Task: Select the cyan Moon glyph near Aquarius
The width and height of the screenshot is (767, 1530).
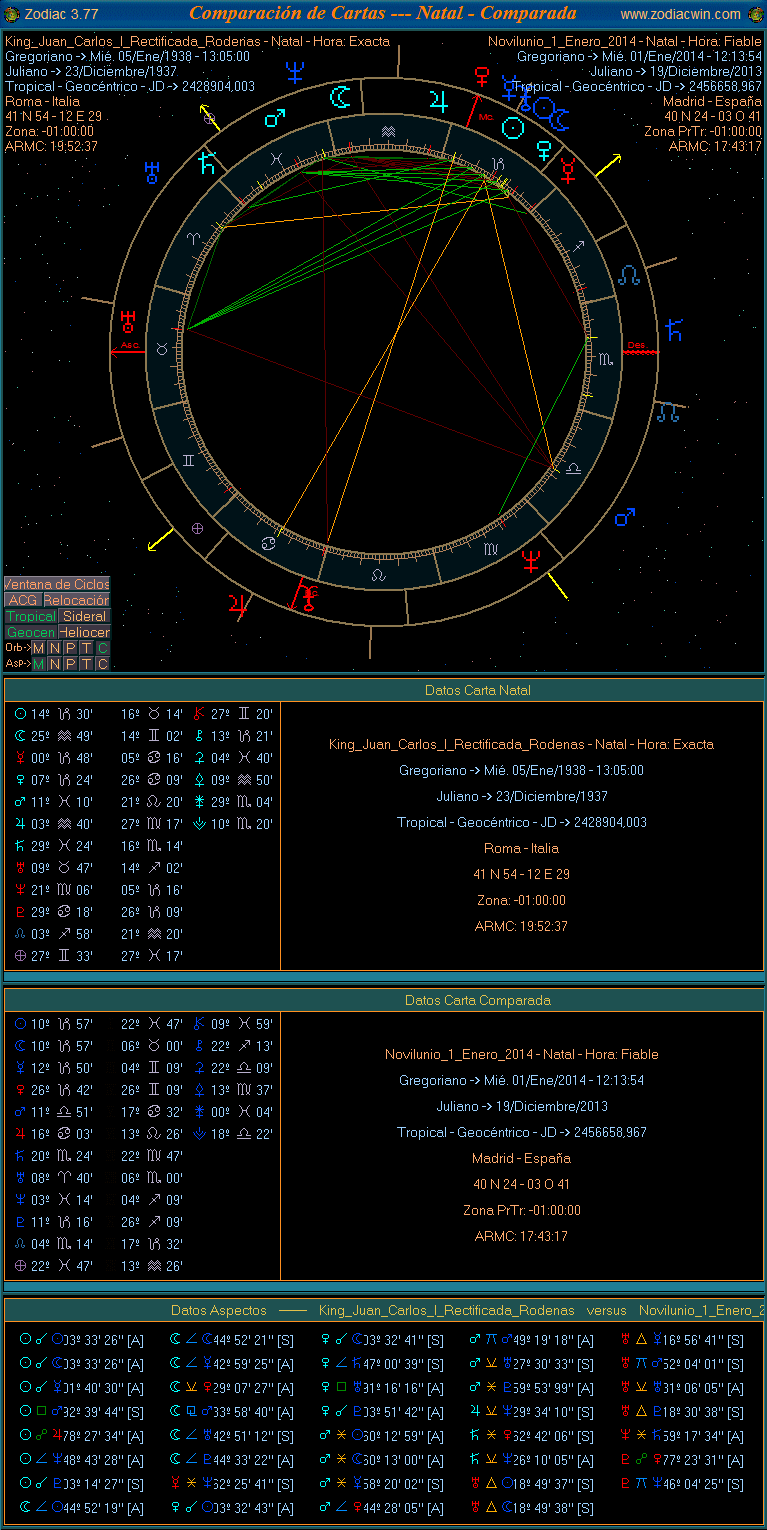Action: pos(342,97)
